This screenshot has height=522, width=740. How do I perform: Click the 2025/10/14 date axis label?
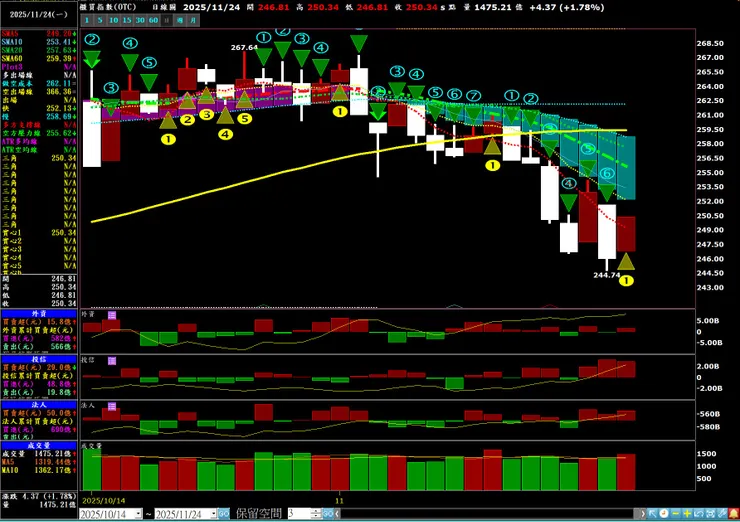104,501
